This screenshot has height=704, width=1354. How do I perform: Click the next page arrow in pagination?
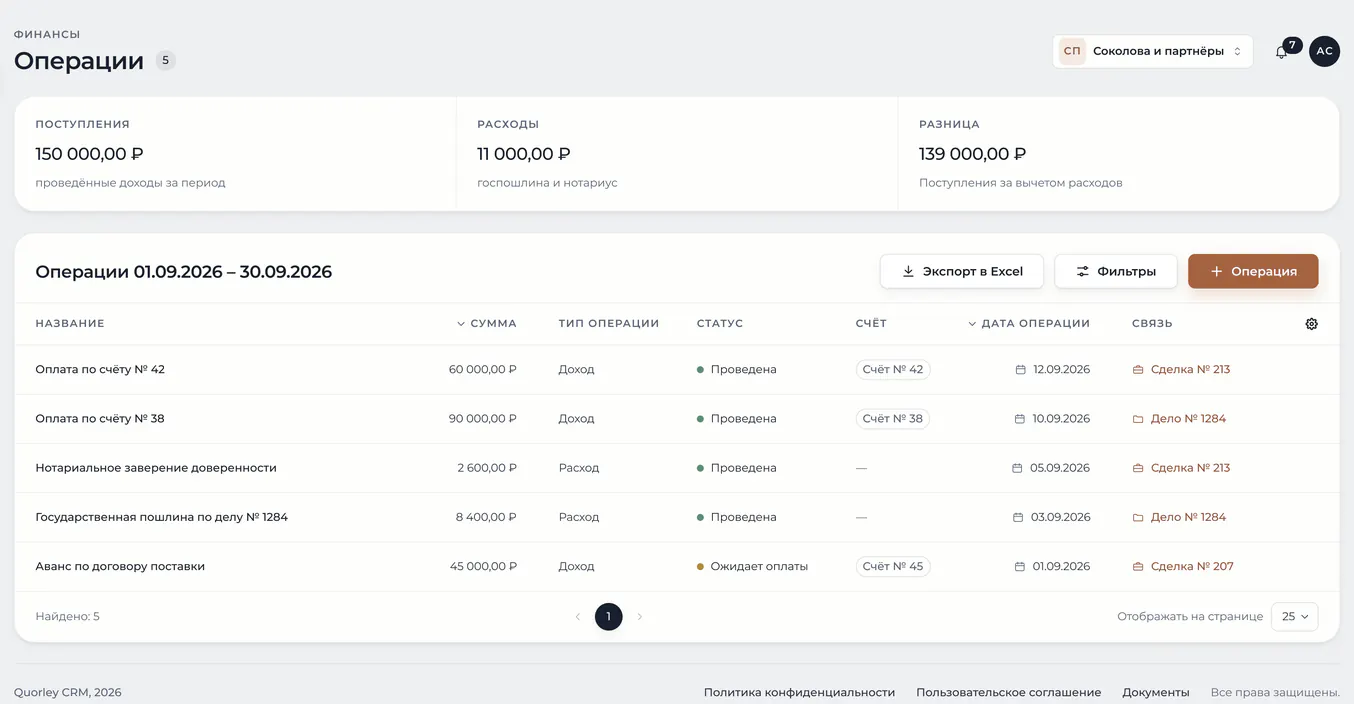click(640, 617)
